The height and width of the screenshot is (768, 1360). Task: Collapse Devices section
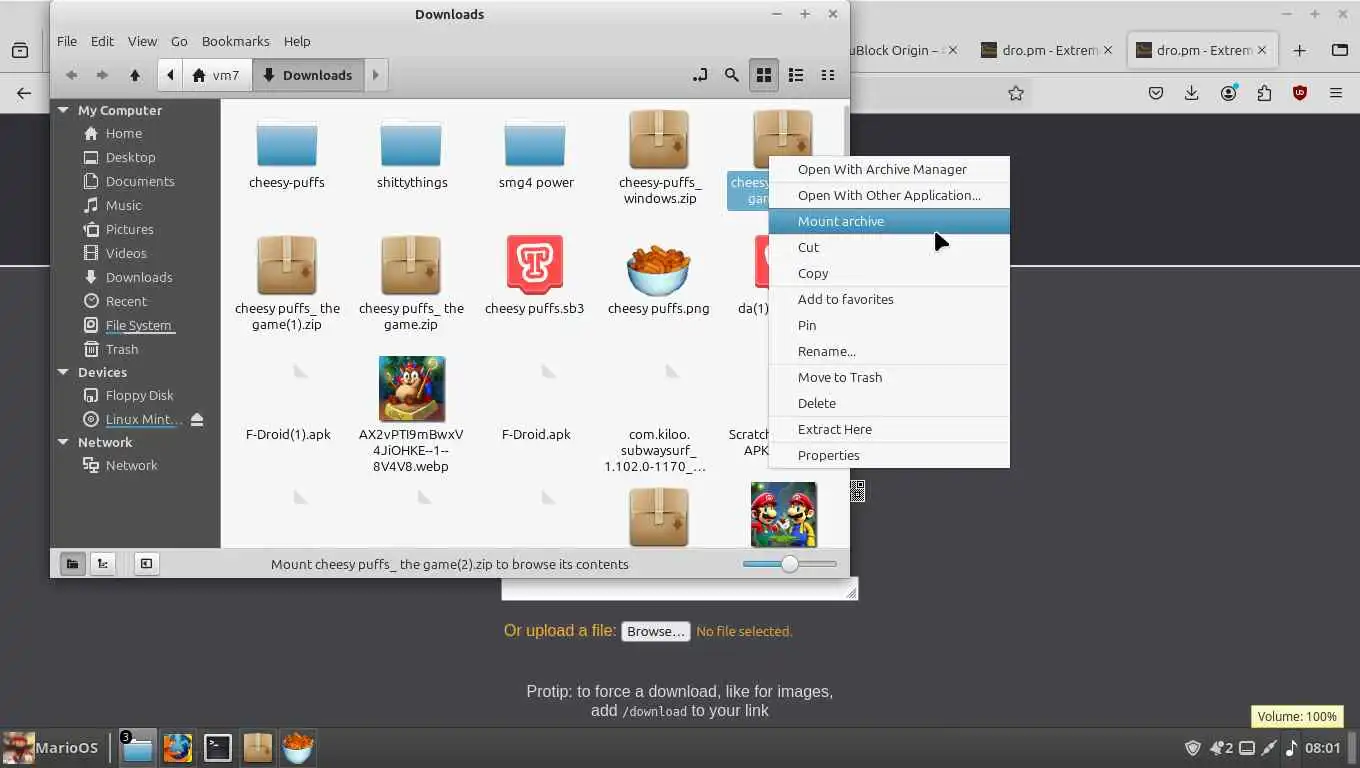(63, 372)
